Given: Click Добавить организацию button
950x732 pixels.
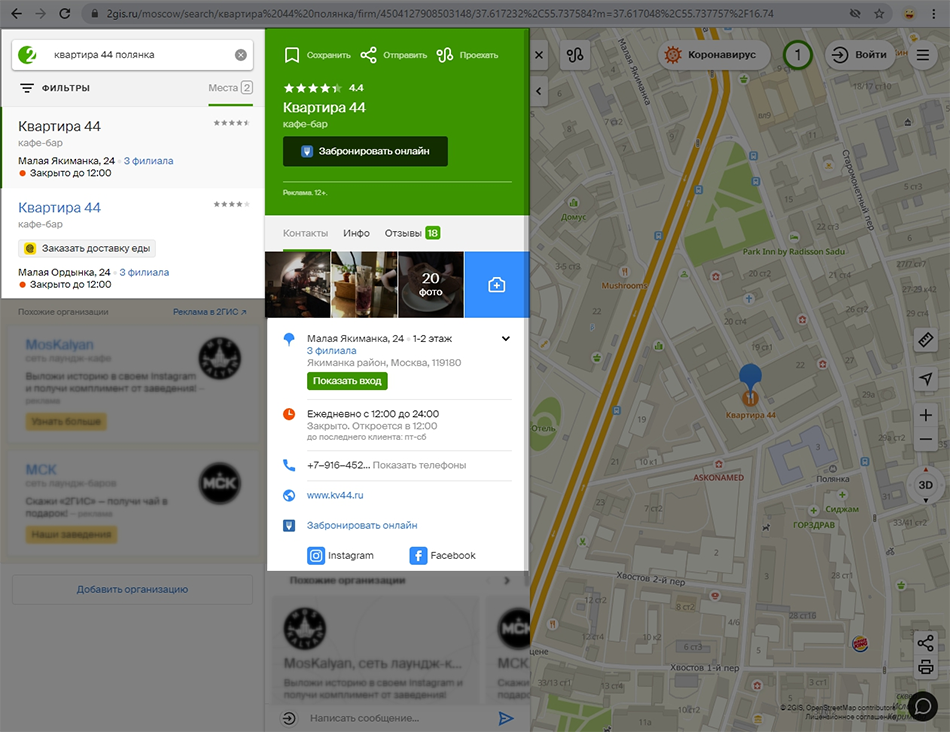Looking at the screenshot, I should coord(132,590).
